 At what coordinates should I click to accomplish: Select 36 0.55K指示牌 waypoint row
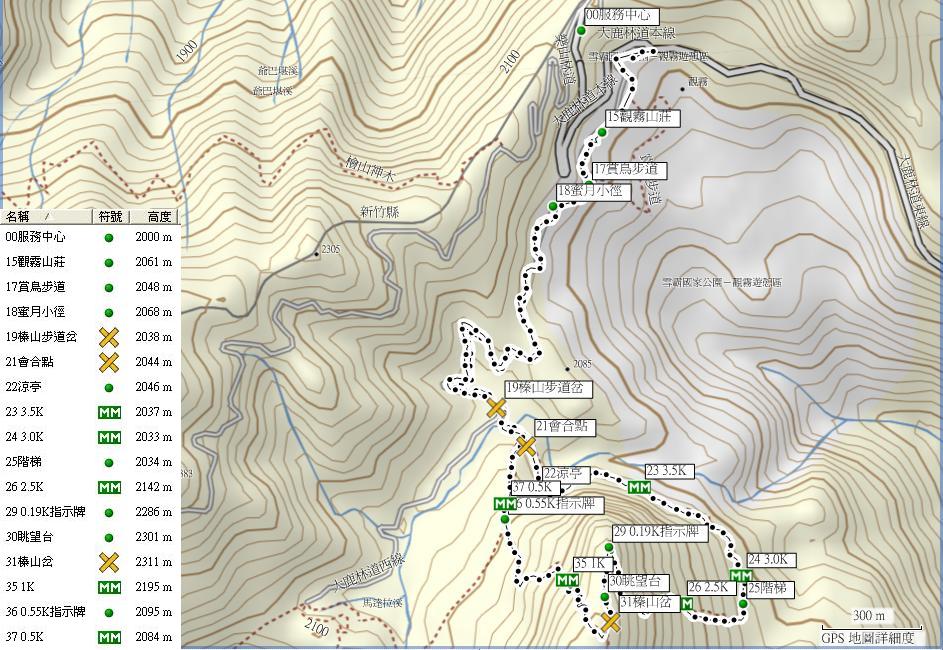(90, 612)
